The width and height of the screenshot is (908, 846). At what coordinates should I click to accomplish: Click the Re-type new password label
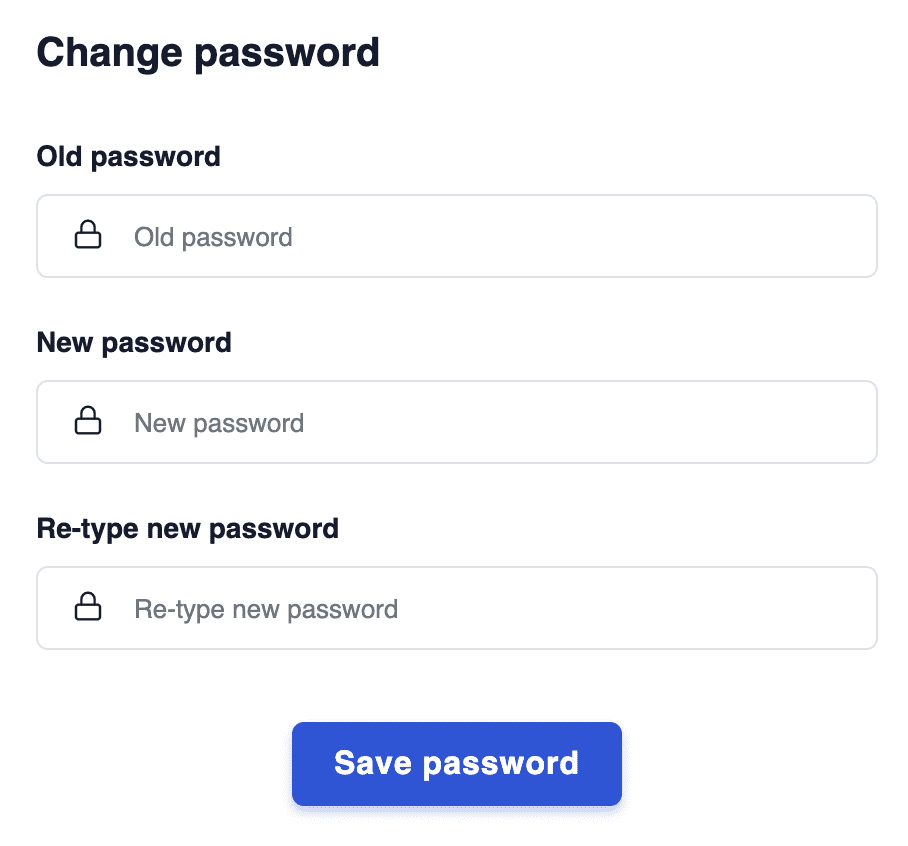pos(188,528)
